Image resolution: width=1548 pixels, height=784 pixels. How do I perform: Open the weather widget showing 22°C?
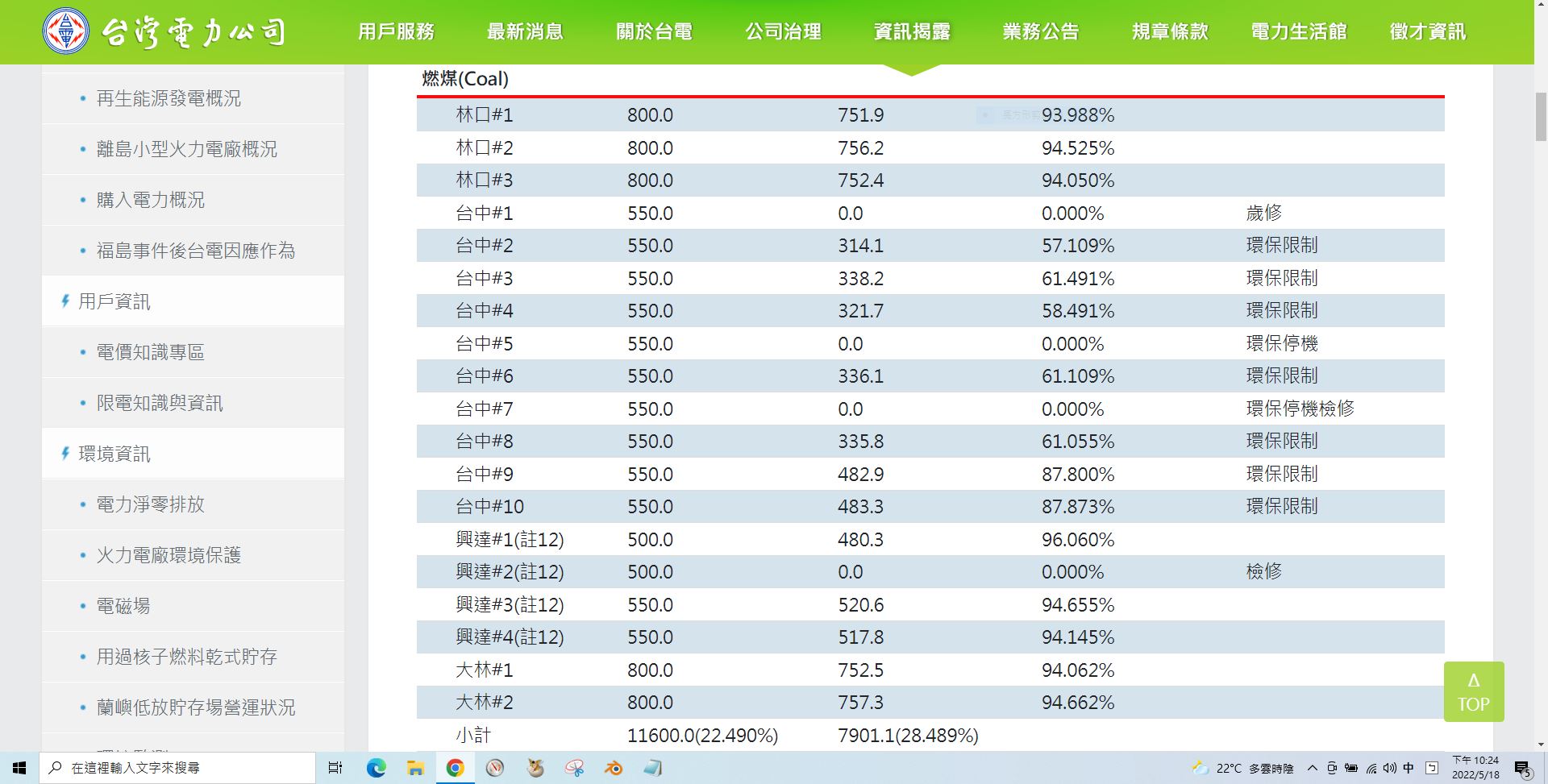tap(1242, 768)
